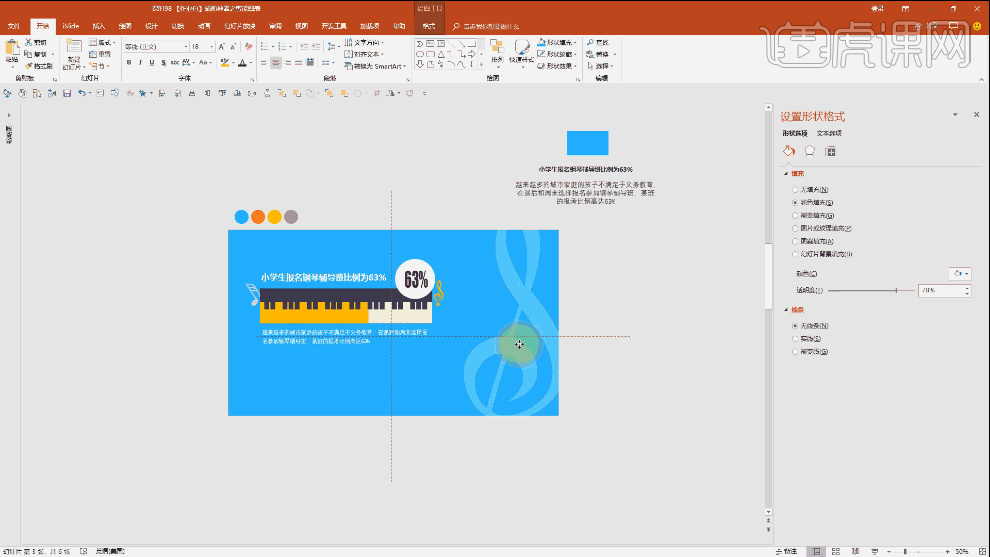The width and height of the screenshot is (990, 557).
Task: Open the Fill & Line tab icon
Action: (x=788, y=151)
